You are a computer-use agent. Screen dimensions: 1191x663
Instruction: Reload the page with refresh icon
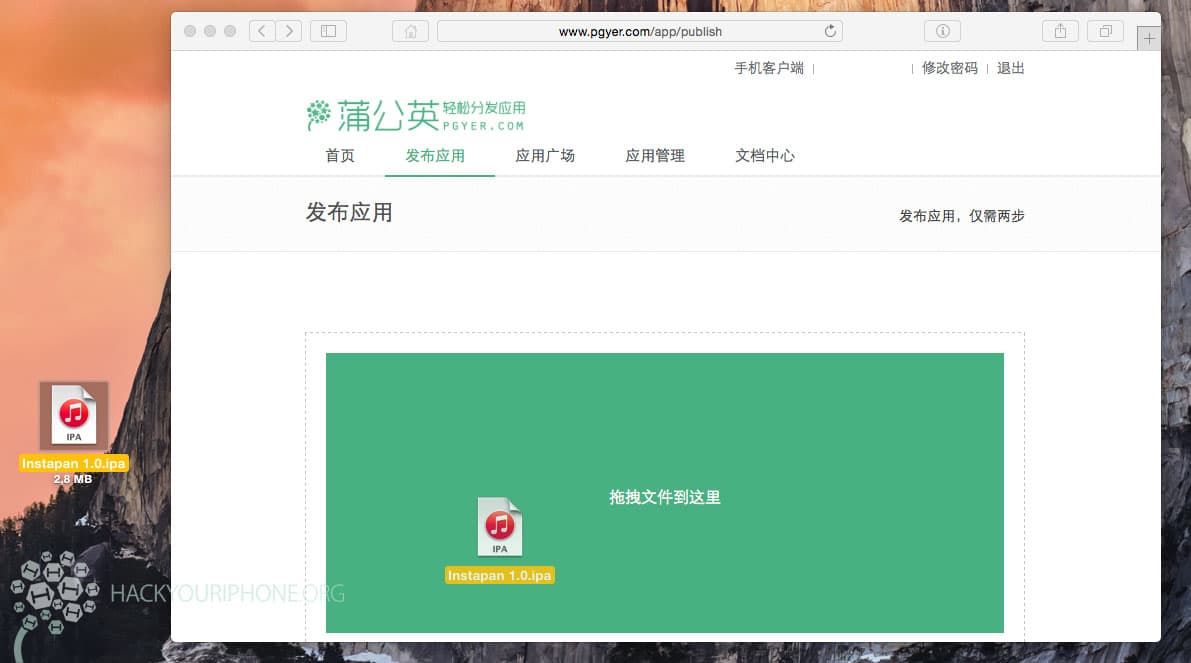830,31
